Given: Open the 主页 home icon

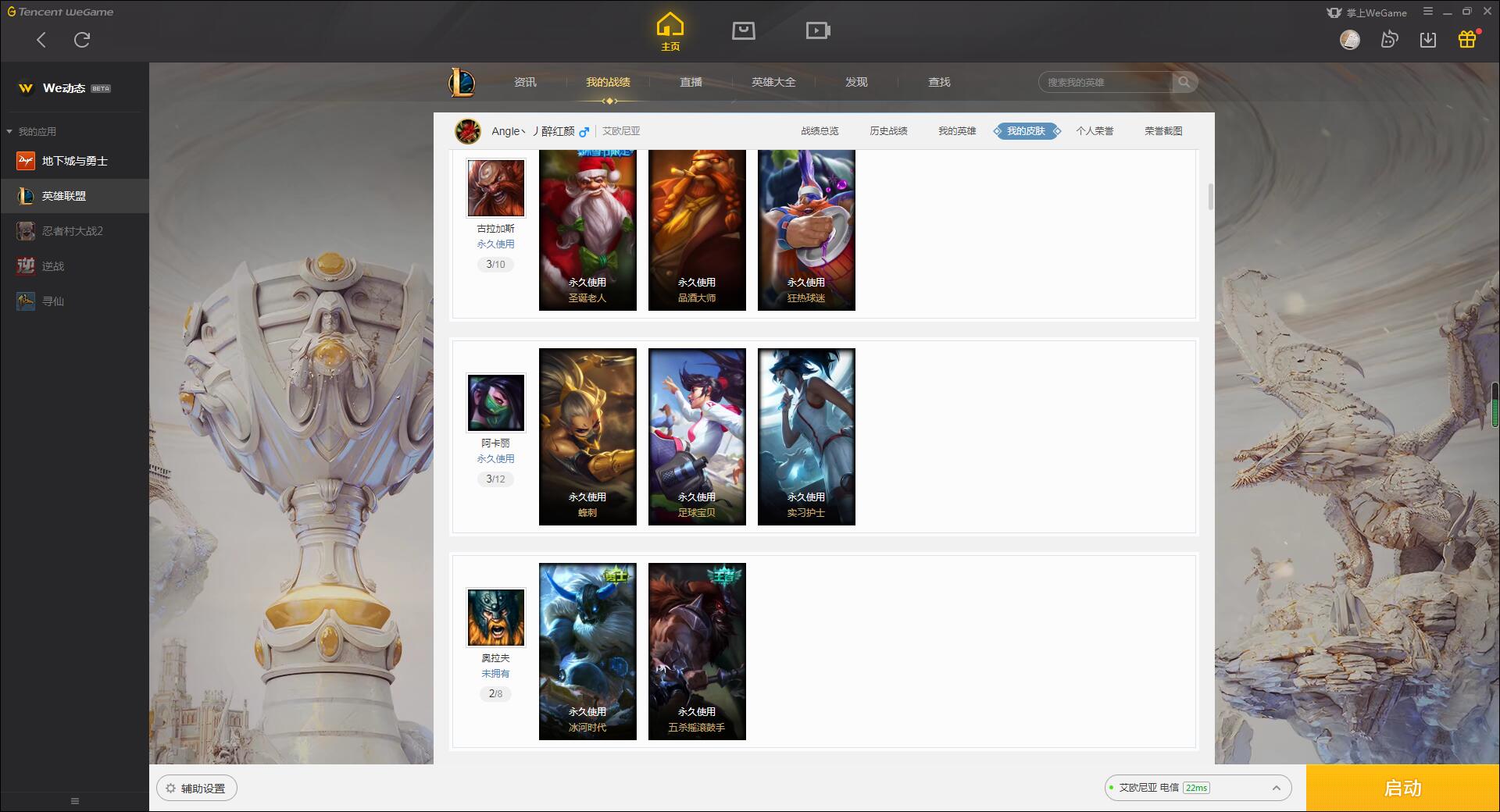Looking at the screenshot, I should 670,31.
